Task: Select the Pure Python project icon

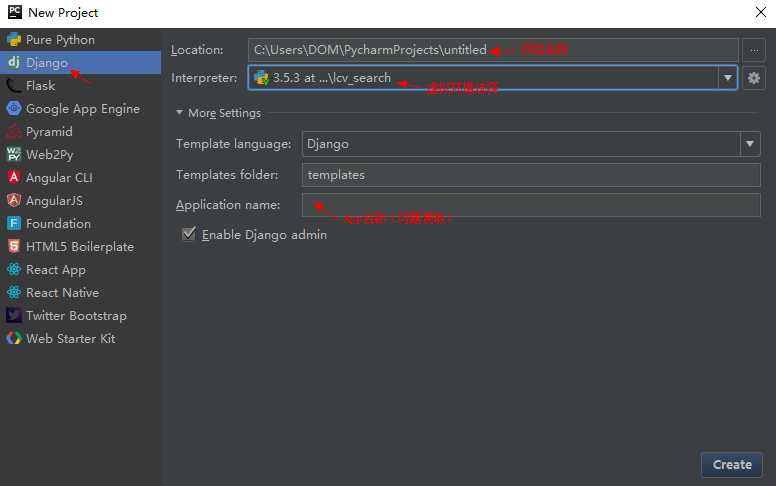Action: tap(14, 40)
